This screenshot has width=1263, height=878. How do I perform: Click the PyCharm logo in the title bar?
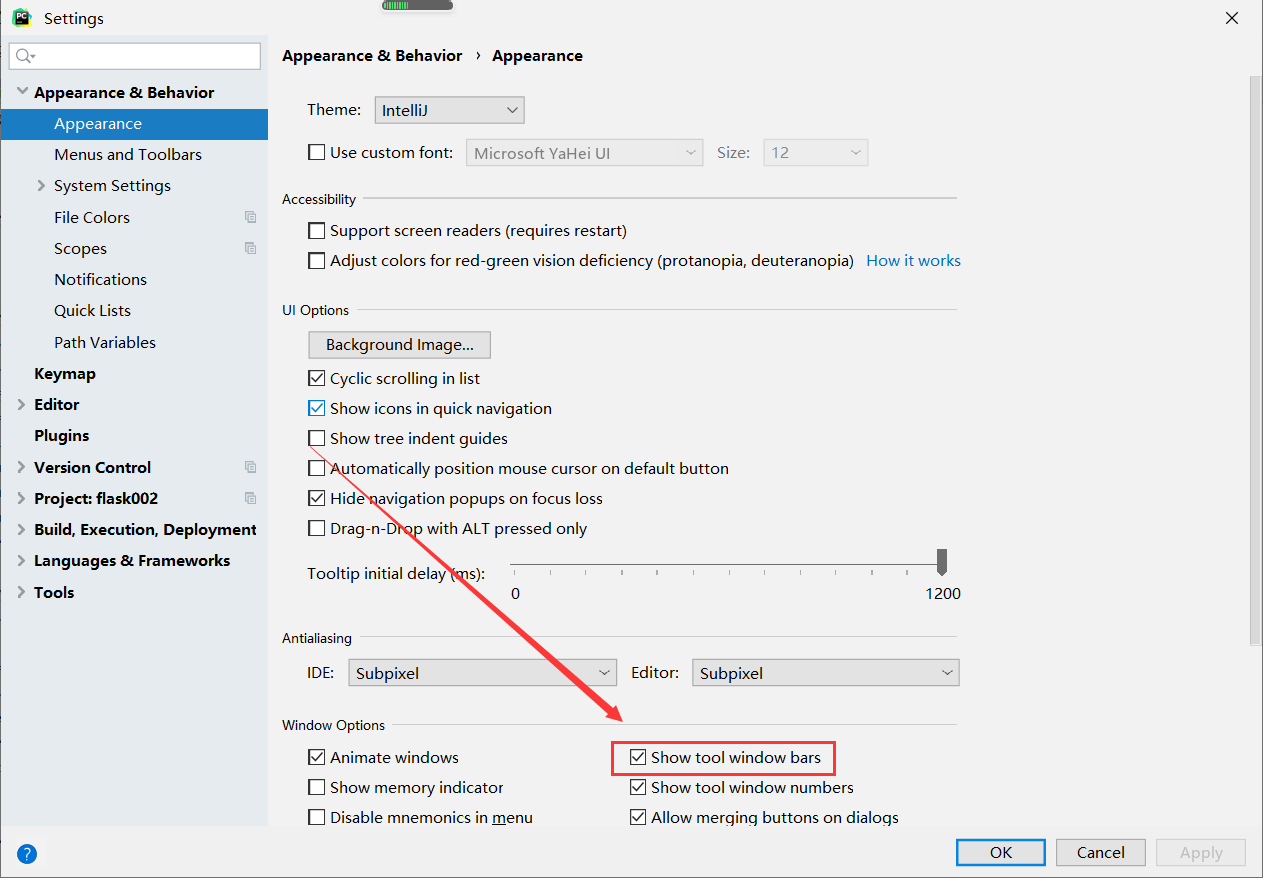[x=21, y=17]
